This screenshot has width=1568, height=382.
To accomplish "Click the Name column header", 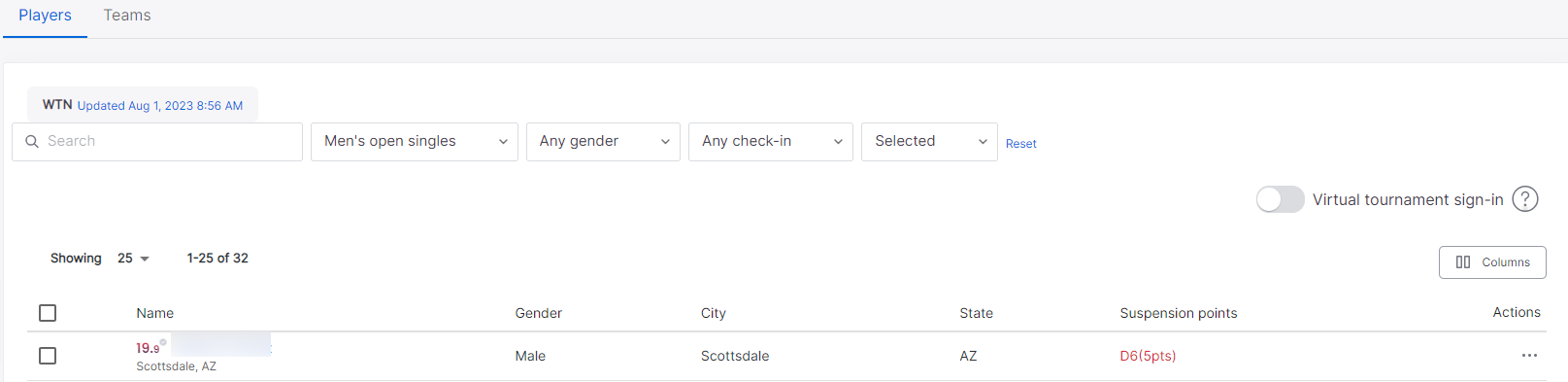I will click(155, 313).
